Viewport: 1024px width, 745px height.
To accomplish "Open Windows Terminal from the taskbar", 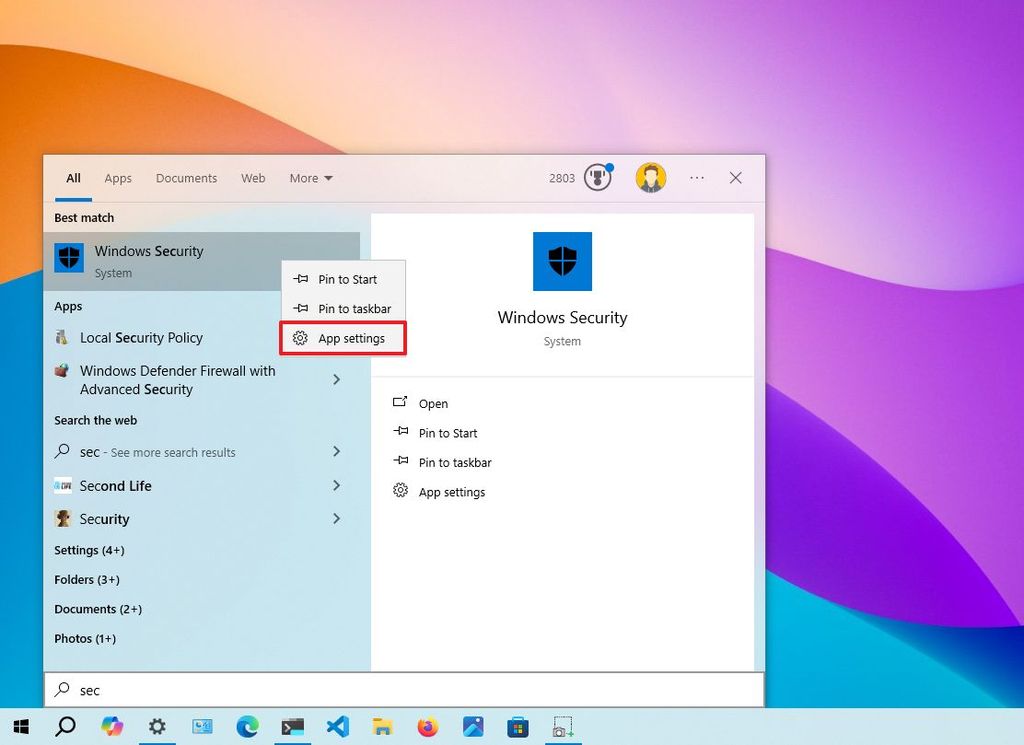I will pyautogui.click(x=293, y=727).
